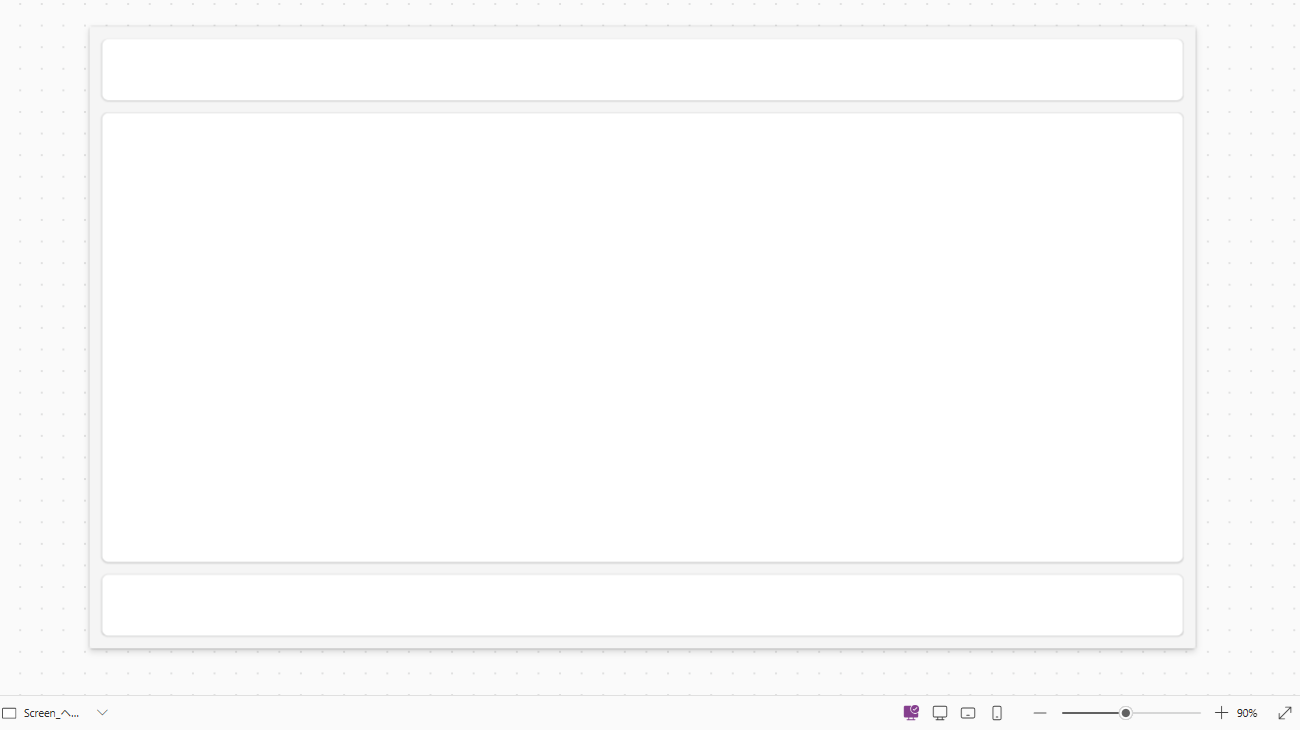Viewport: 1300px width, 730px height.
Task: Click the fit to window arrows icon
Action: [1285, 713]
